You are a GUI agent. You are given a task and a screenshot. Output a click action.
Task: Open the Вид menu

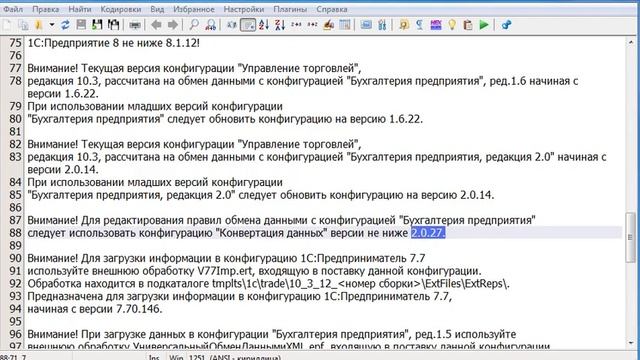[x=157, y=9]
